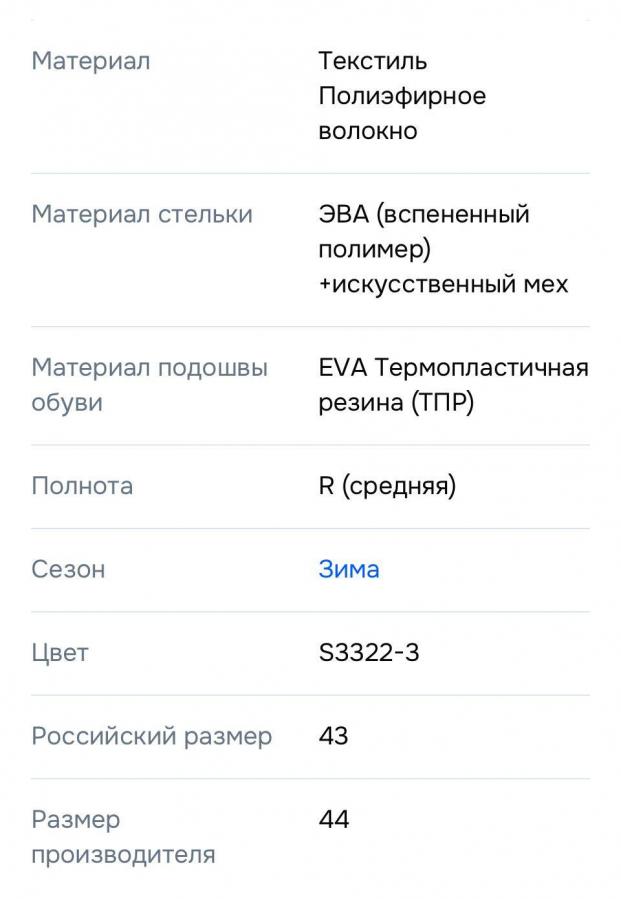Click the "Полнота" label
This screenshot has width=621, height=899.
point(82,486)
